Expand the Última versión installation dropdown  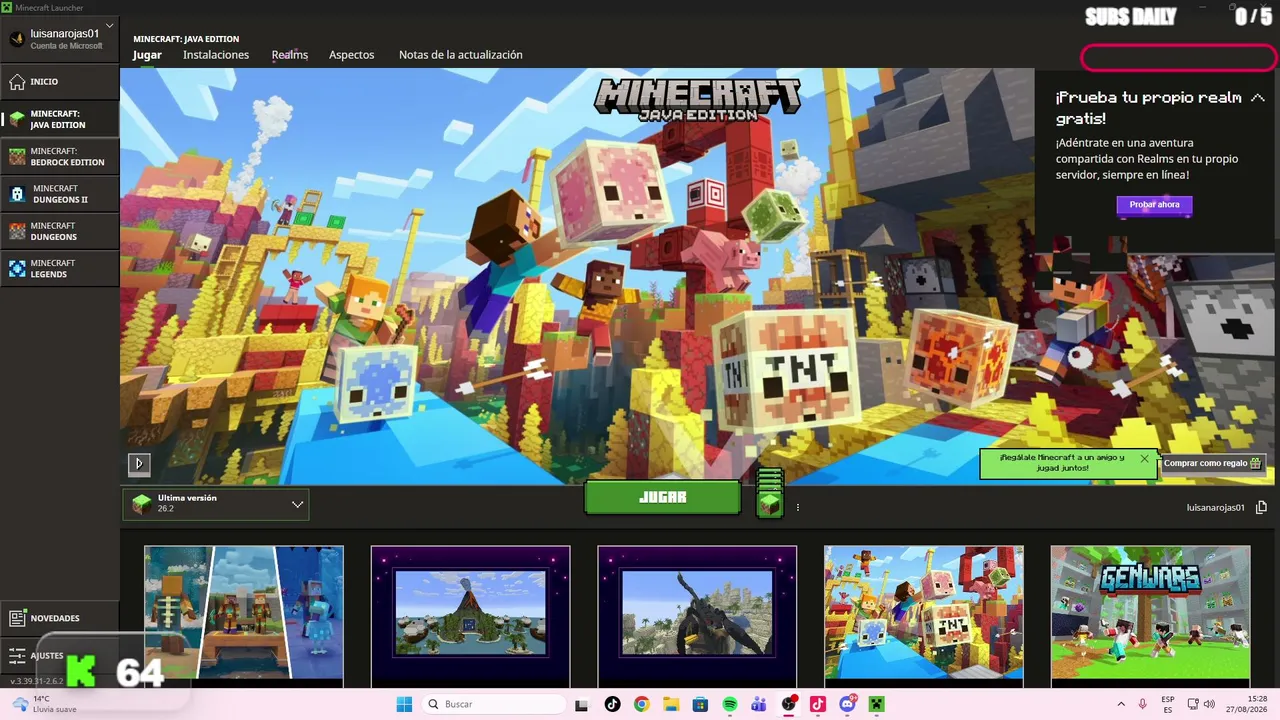click(x=216, y=504)
